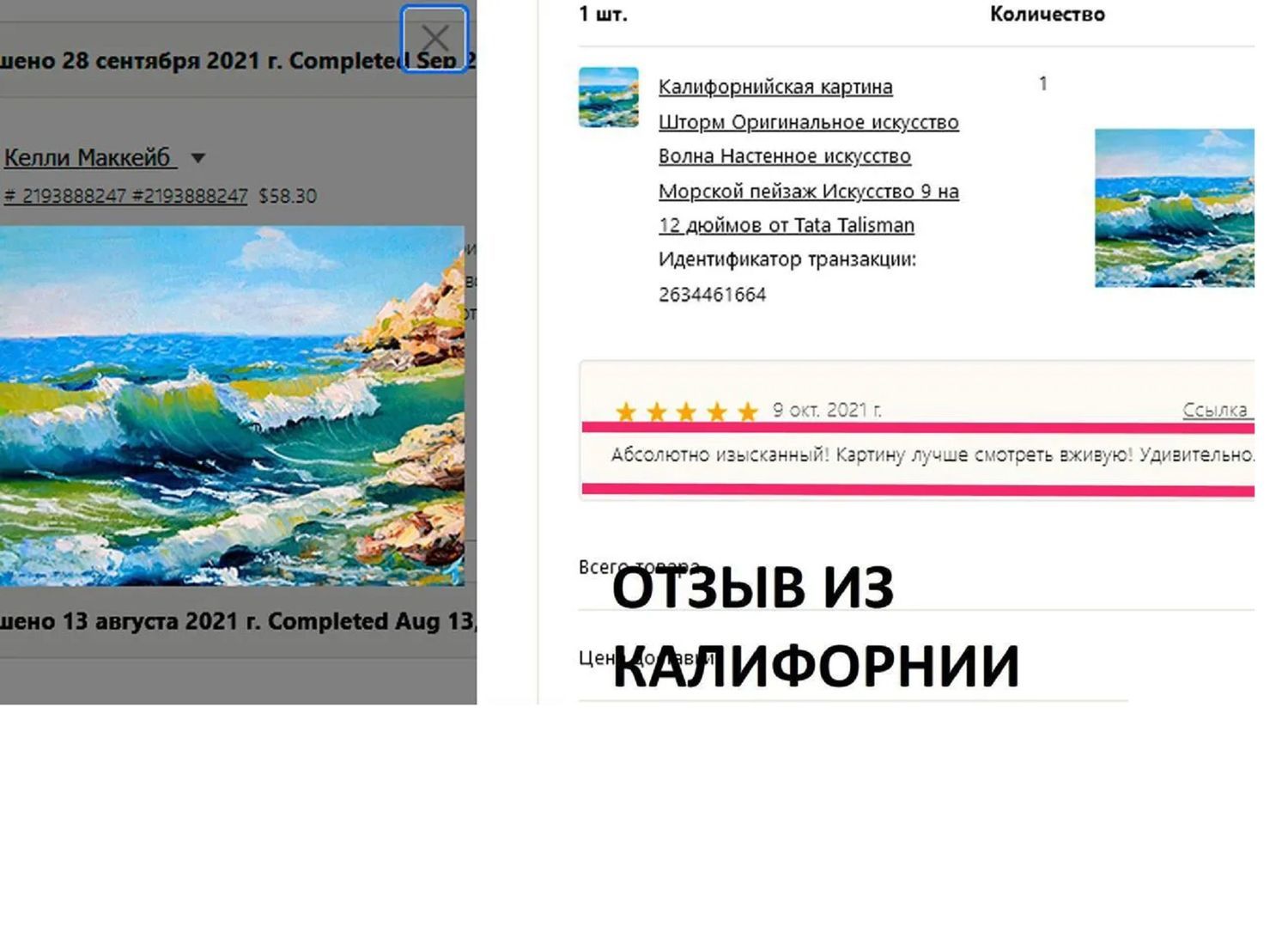Open the Ссылка link in the review
The image size is (1288, 927).
coord(1214,410)
